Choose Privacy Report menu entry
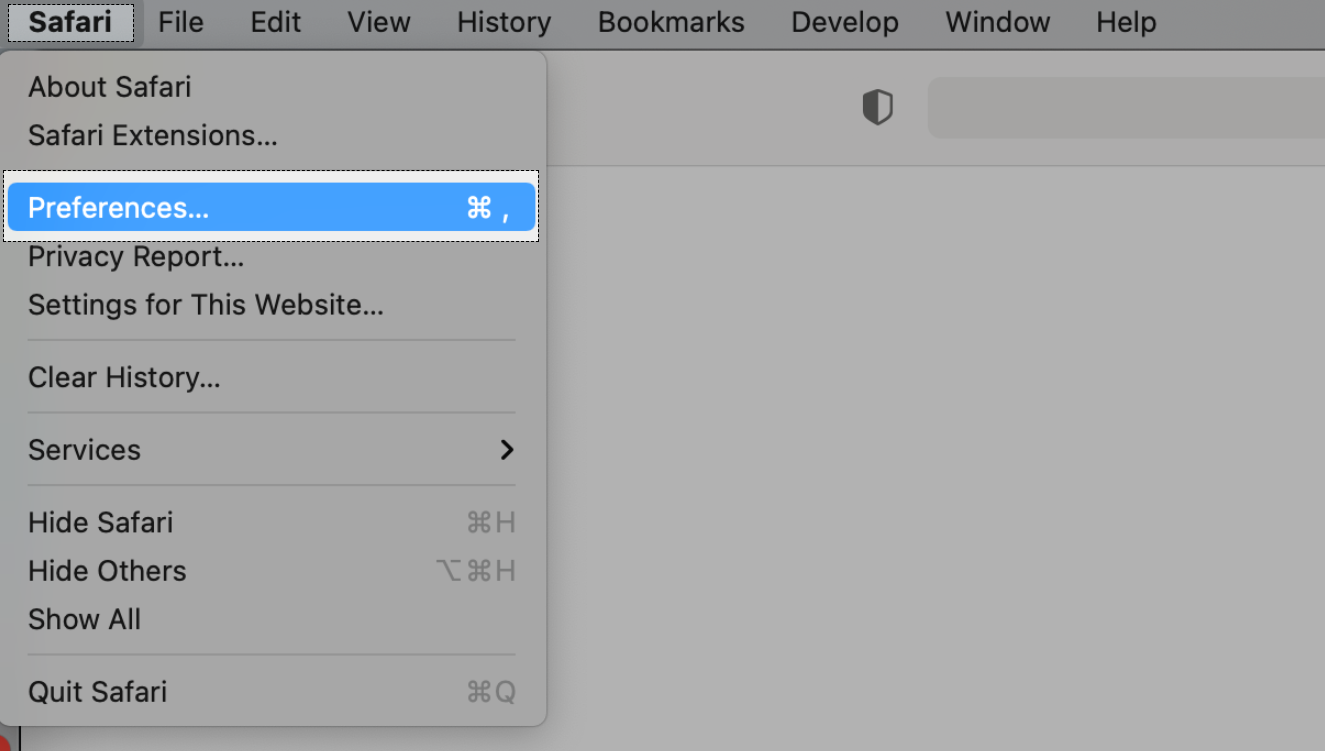Viewport: 1325px width, 751px height. (272, 257)
